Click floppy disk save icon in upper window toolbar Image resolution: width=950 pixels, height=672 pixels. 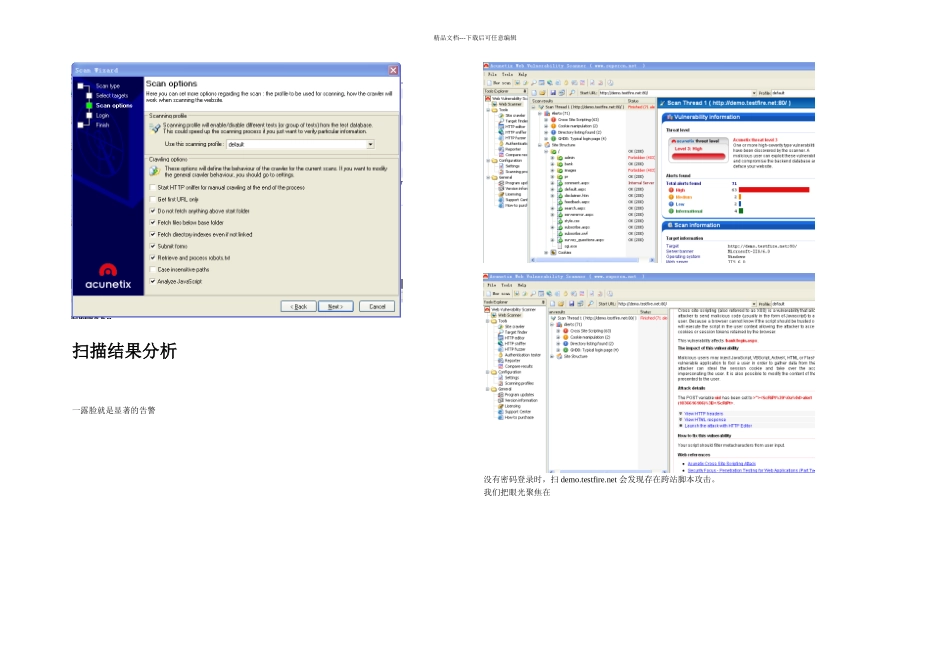point(553,93)
